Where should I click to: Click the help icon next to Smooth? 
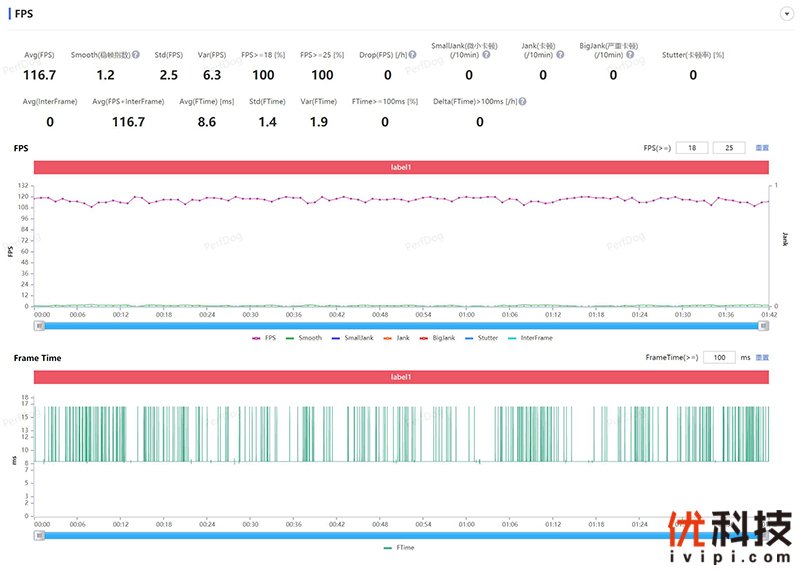pyautogui.click(x=135, y=55)
